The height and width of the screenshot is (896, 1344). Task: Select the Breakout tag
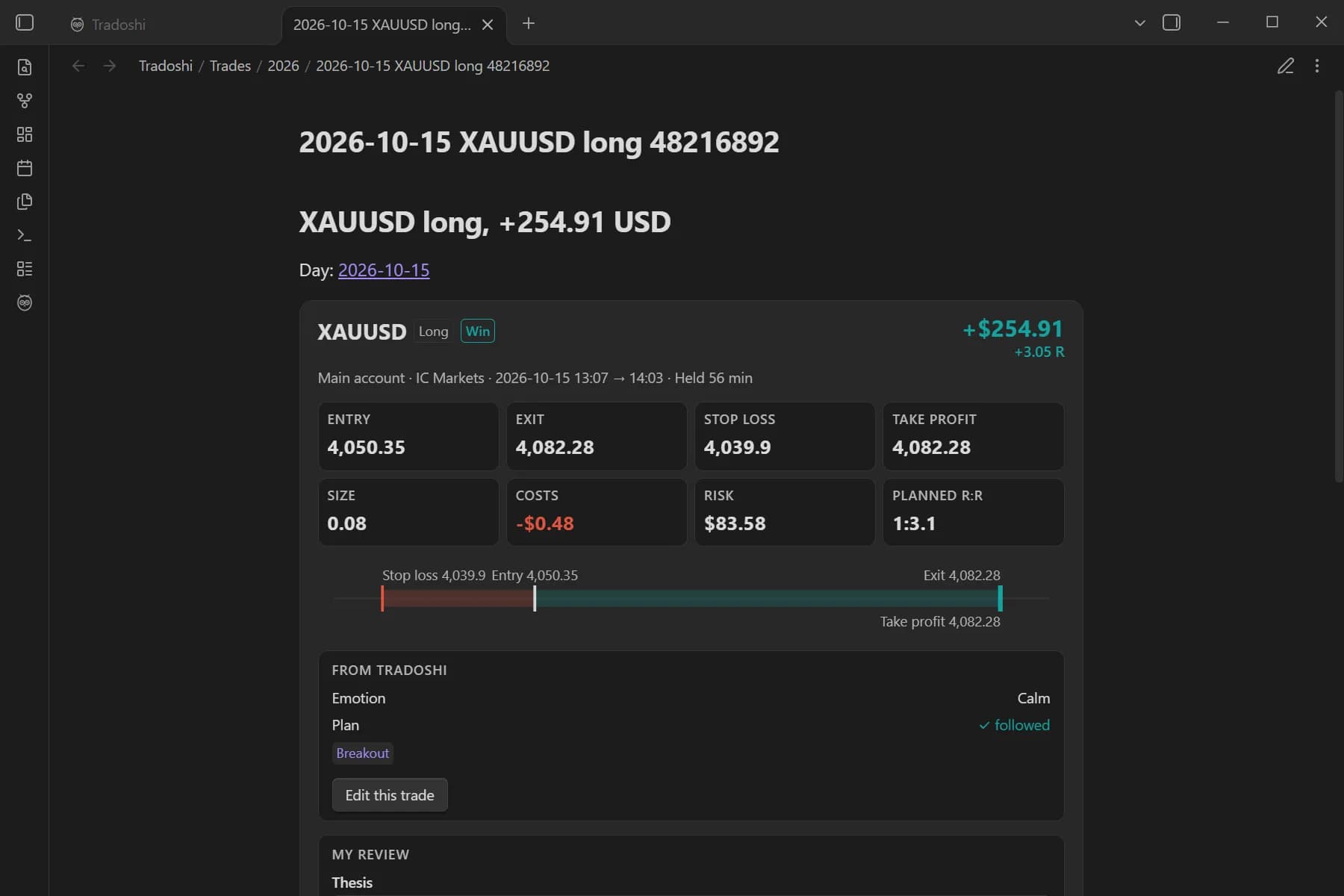363,753
